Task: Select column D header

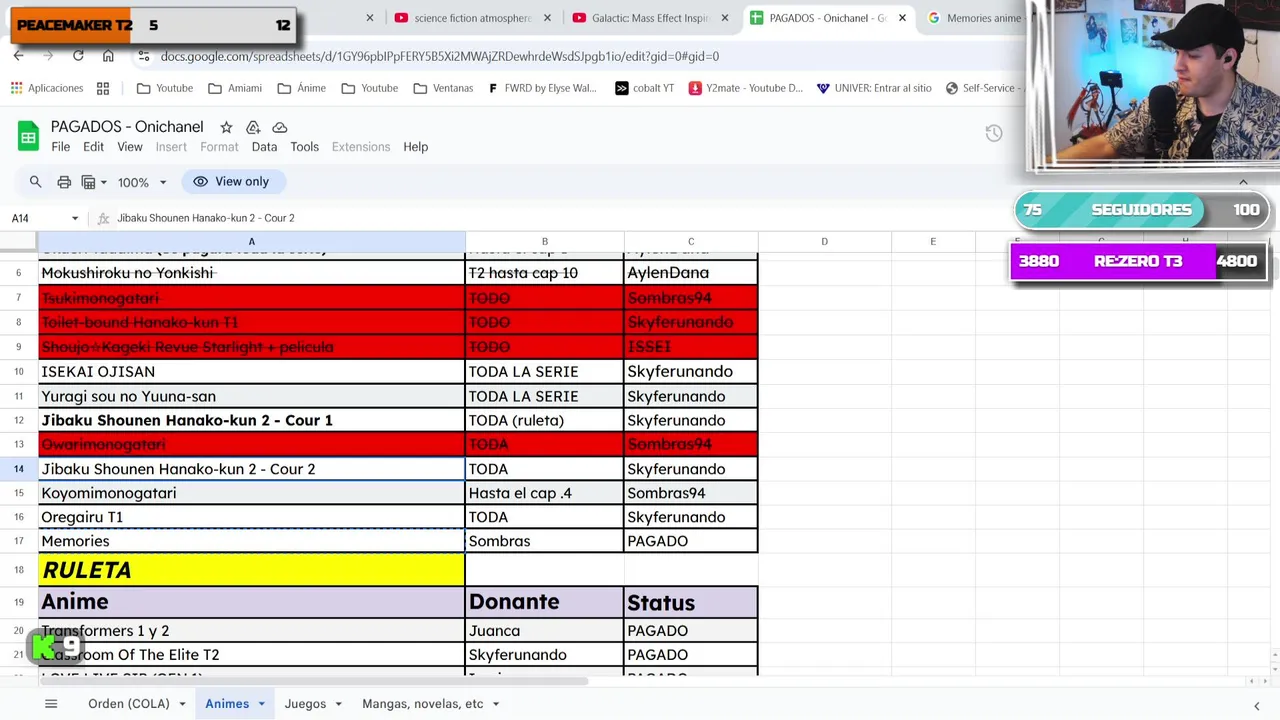Action: [824, 242]
